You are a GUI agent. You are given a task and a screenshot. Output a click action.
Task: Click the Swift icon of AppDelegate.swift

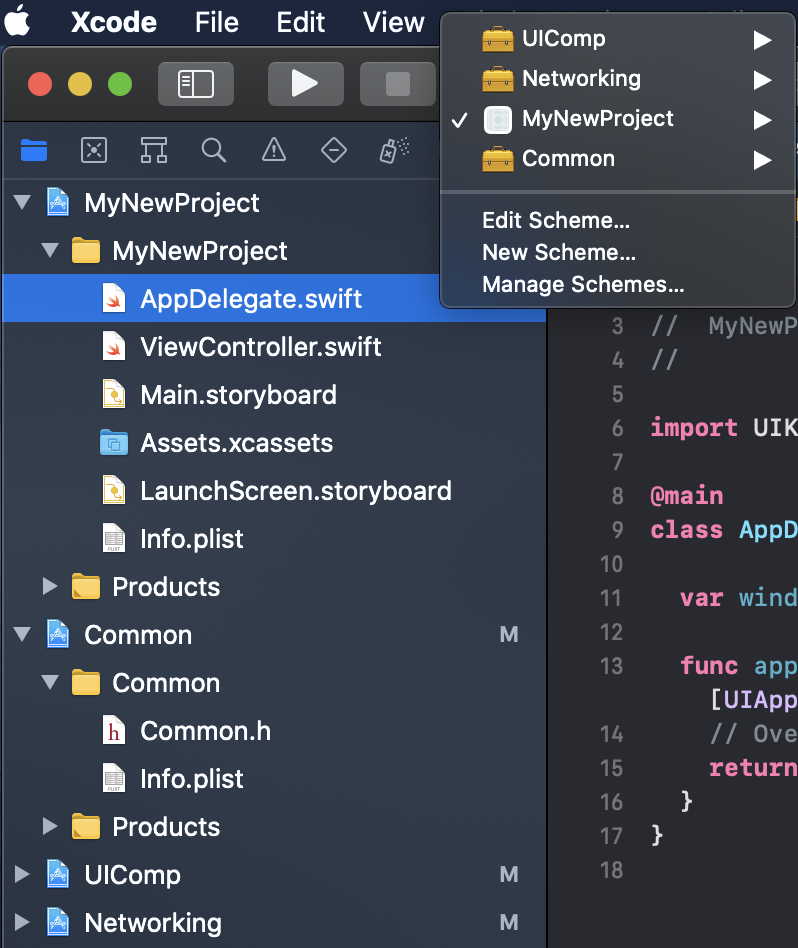[114, 298]
